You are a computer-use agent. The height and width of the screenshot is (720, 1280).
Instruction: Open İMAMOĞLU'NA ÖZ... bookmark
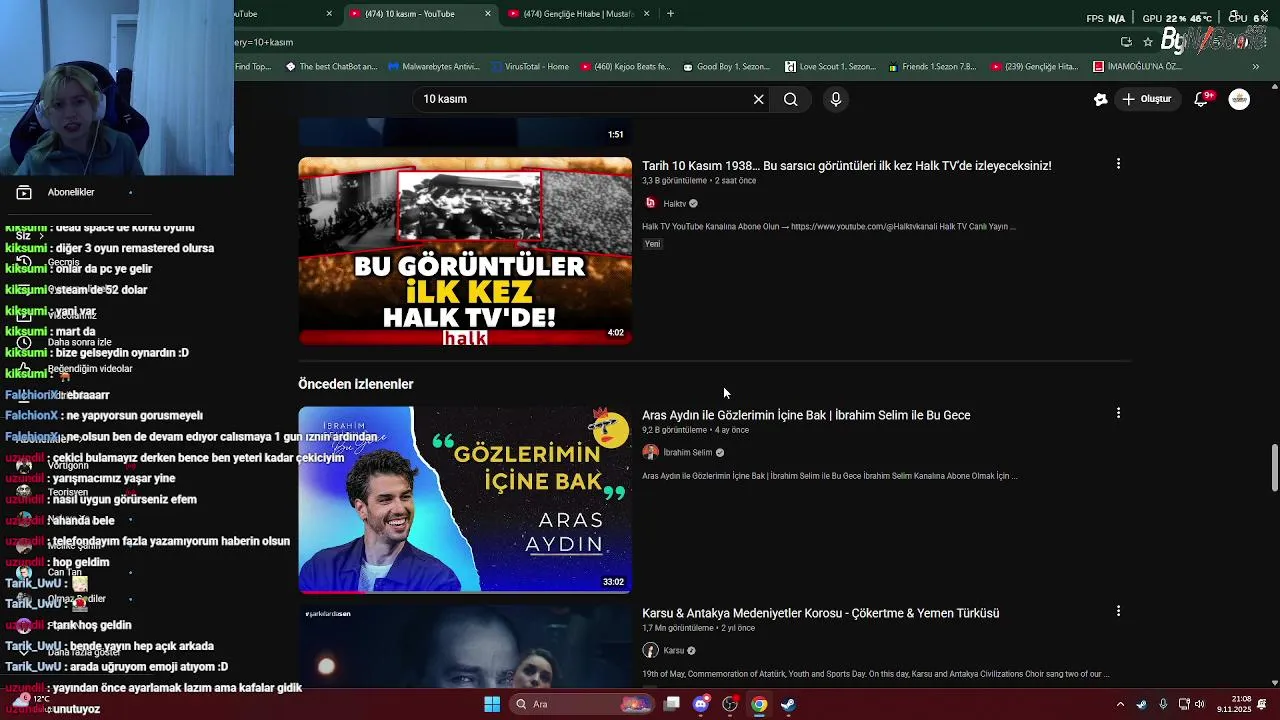pyautogui.click(x=1137, y=67)
